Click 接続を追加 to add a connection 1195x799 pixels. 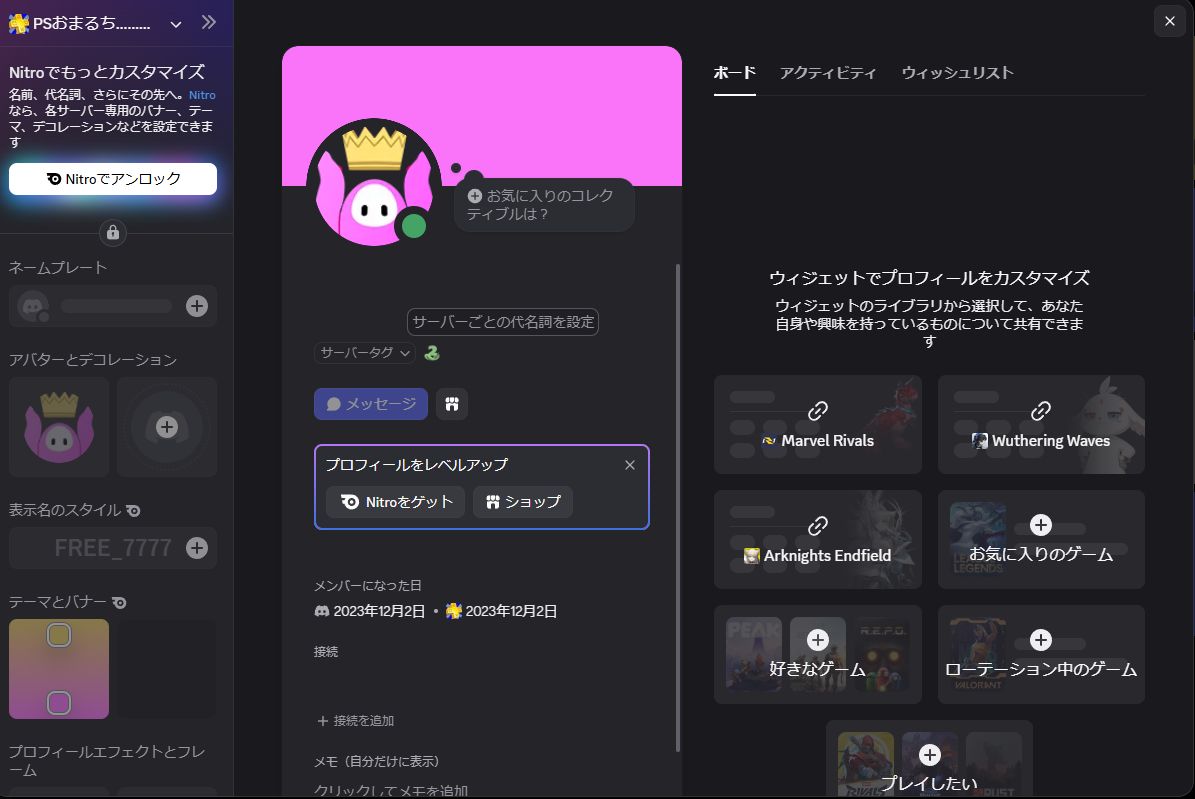pyautogui.click(x=355, y=721)
